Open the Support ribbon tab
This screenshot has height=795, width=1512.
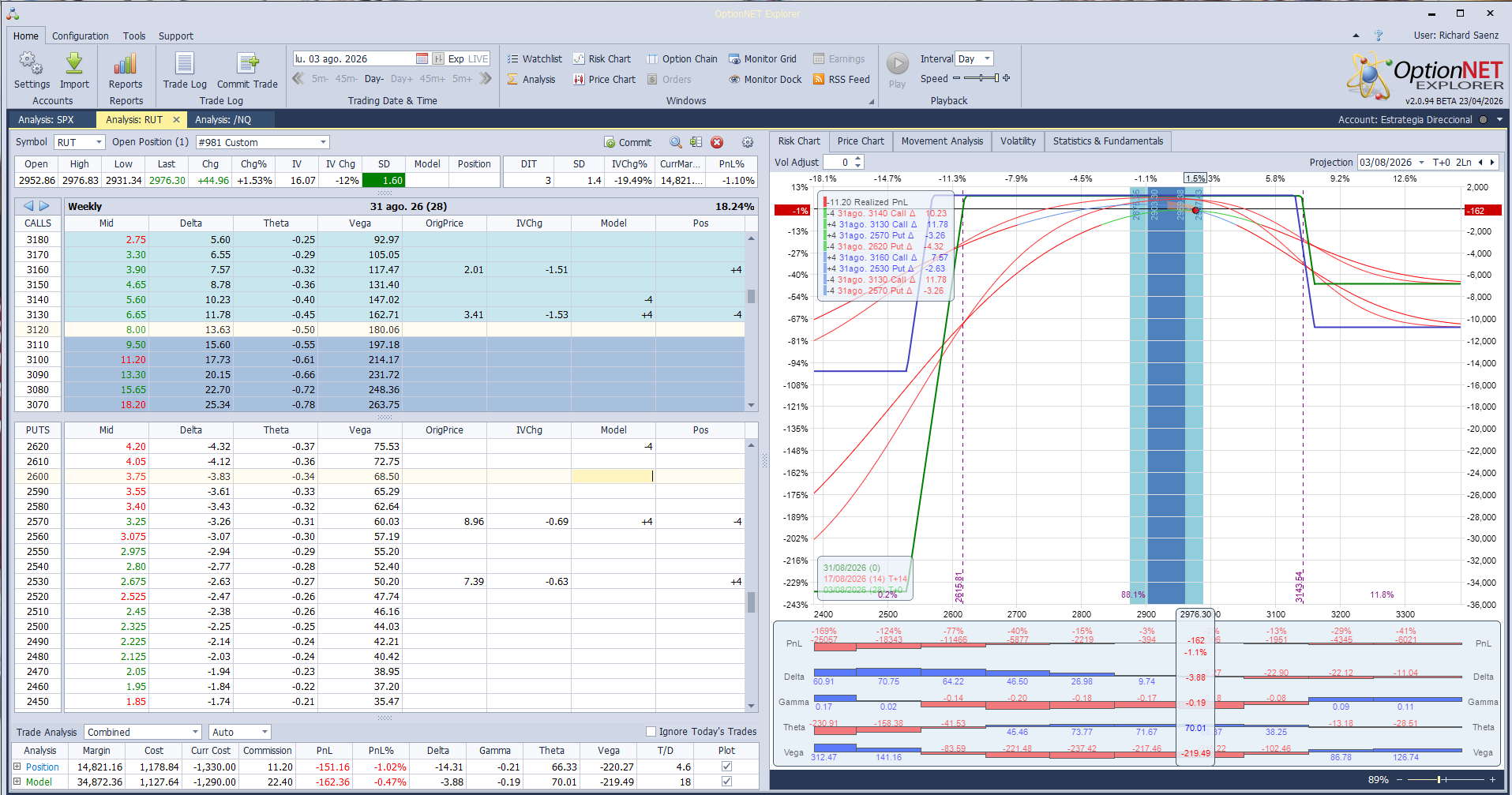click(x=176, y=36)
